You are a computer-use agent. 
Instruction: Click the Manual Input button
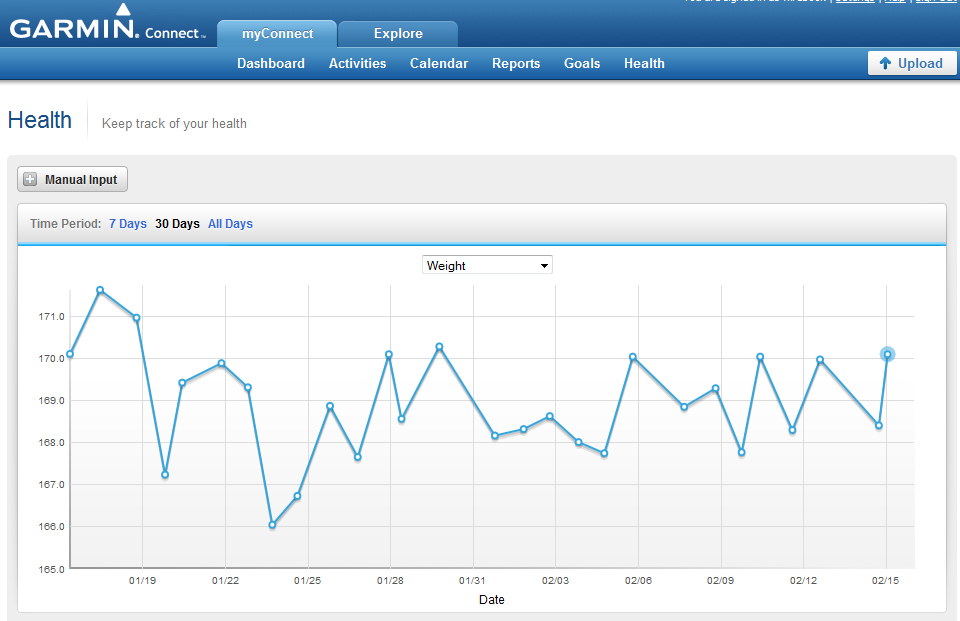point(72,179)
